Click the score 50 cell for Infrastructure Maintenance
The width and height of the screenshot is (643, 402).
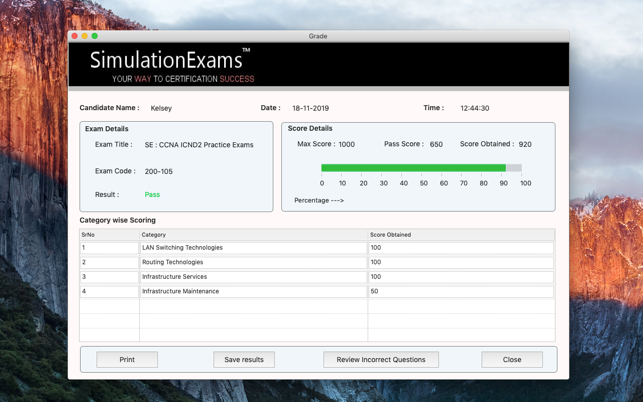point(461,291)
